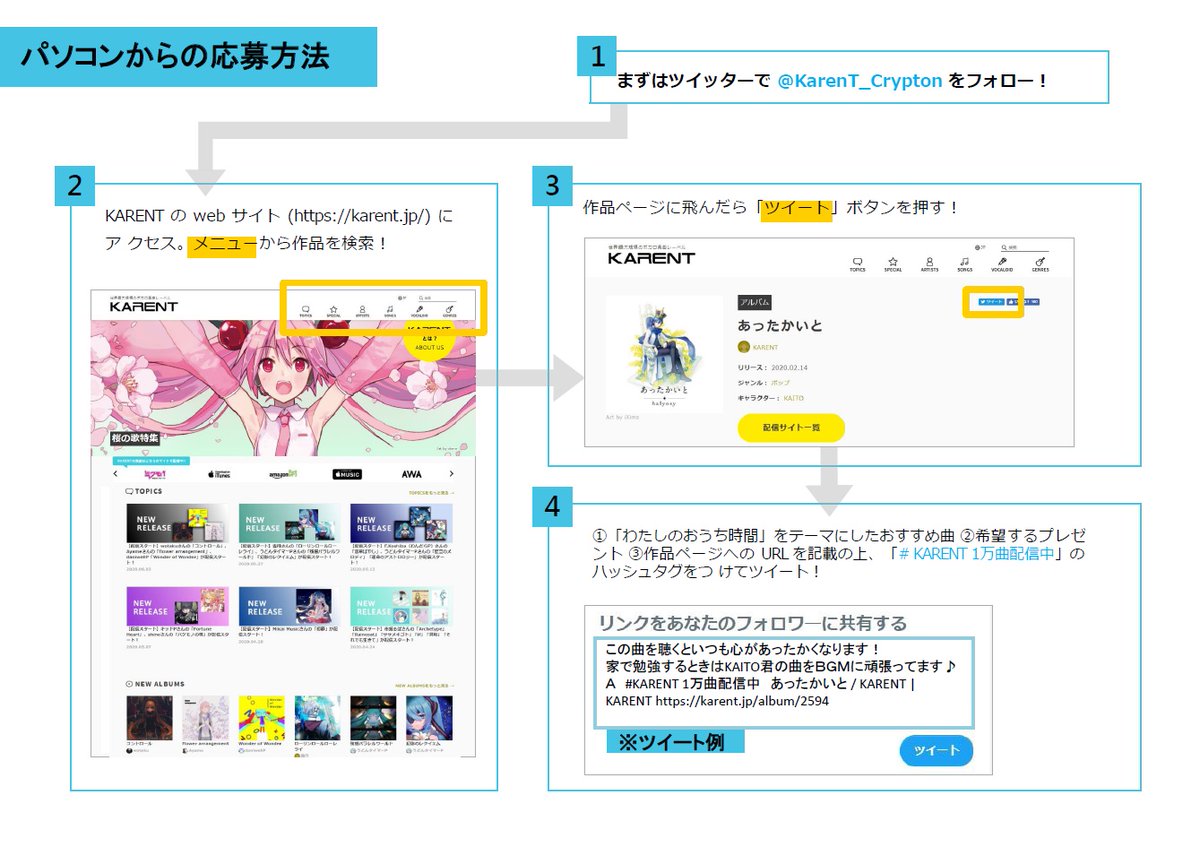This screenshot has height=847, width=1200.
Task: Click SPECIAL star icon on album page
Action: (x=893, y=264)
